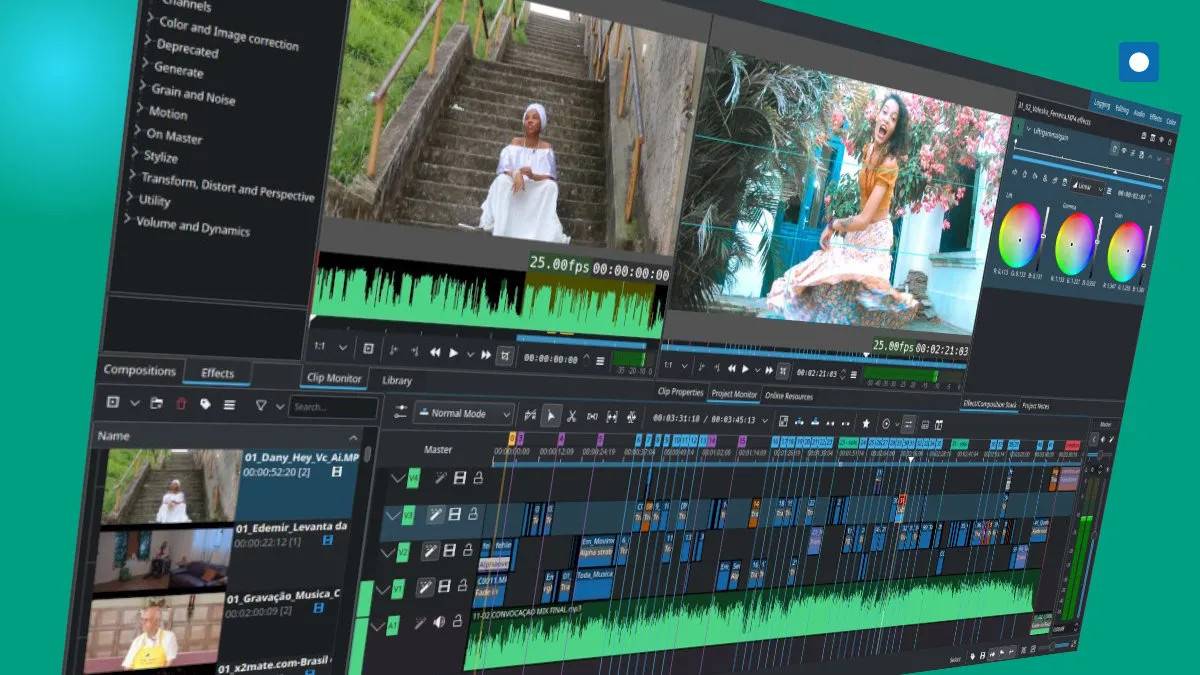
Task: Set zone in point in clip monitor
Action: click(x=393, y=351)
